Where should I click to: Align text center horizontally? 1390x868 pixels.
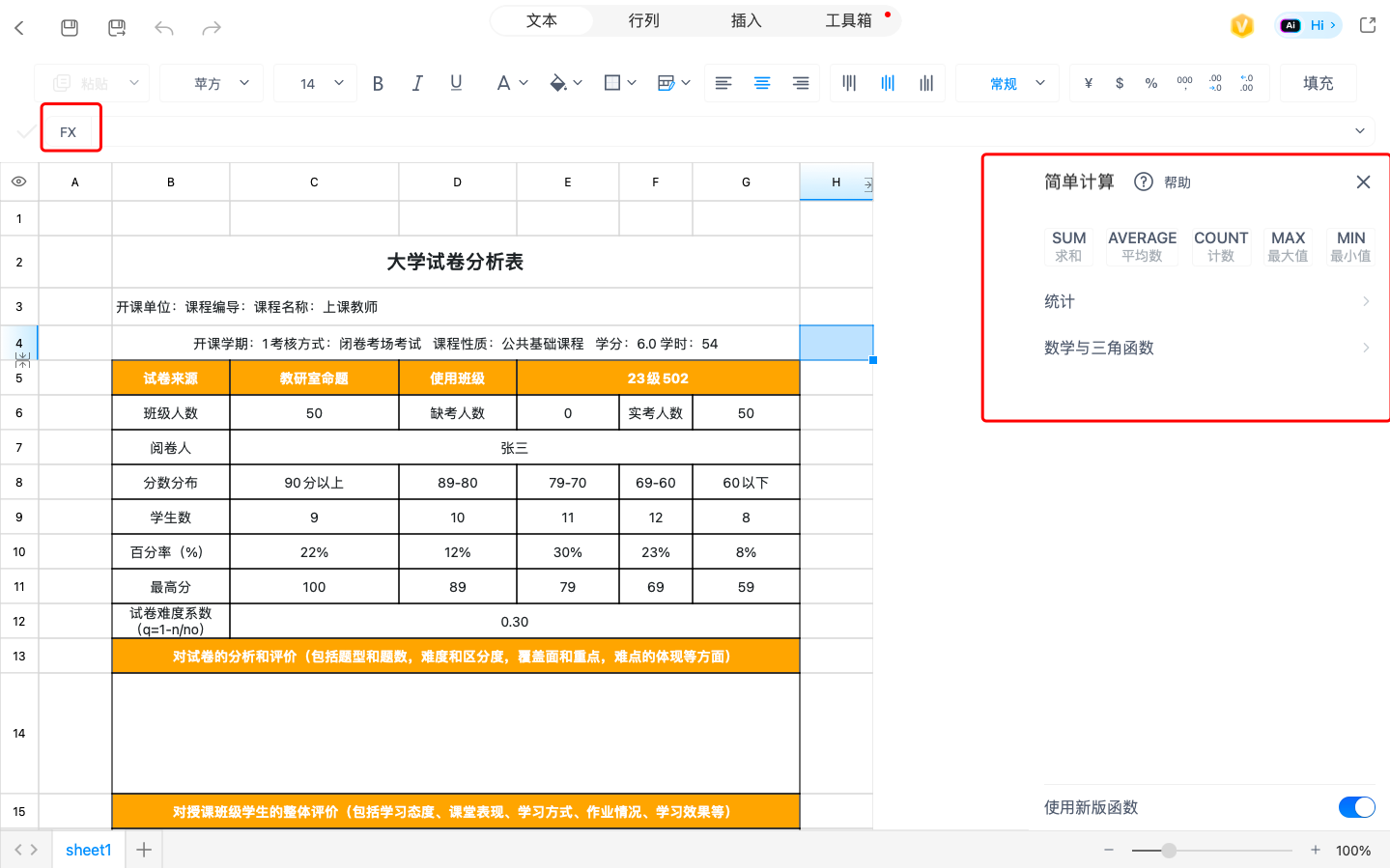pos(762,84)
